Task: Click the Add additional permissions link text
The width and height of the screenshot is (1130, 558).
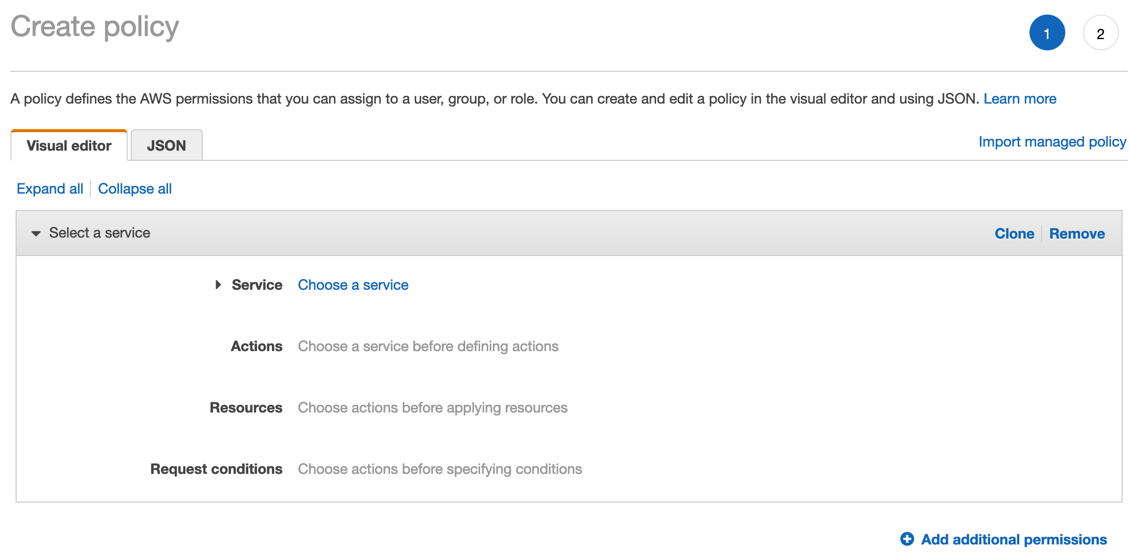Action: pyautogui.click(x=1014, y=539)
